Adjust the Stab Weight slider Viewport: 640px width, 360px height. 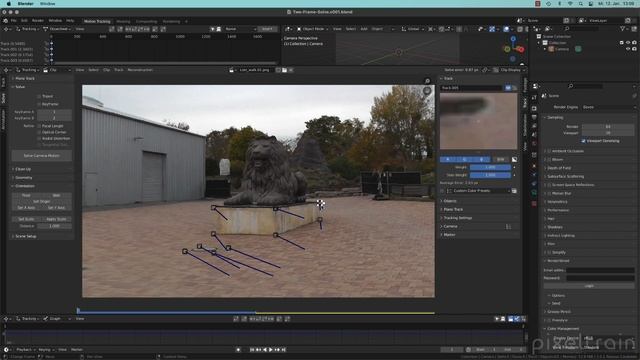pos(490,175)
